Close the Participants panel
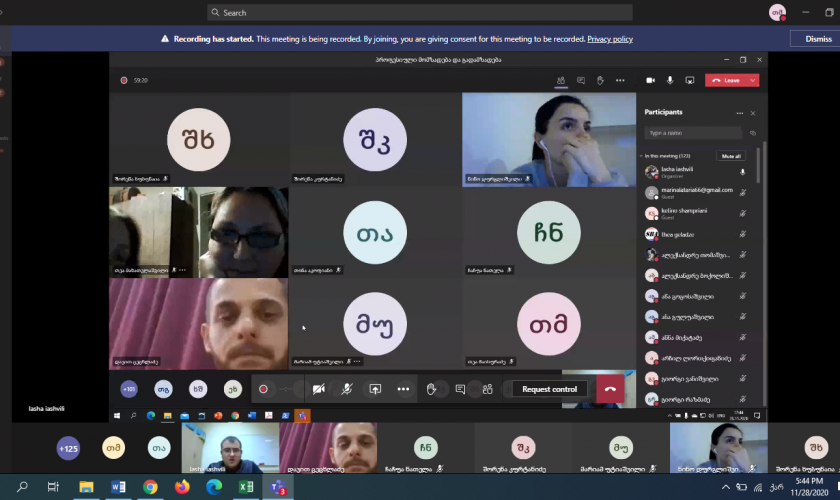This screenshot has height=500, width=840. click(753, 113)
